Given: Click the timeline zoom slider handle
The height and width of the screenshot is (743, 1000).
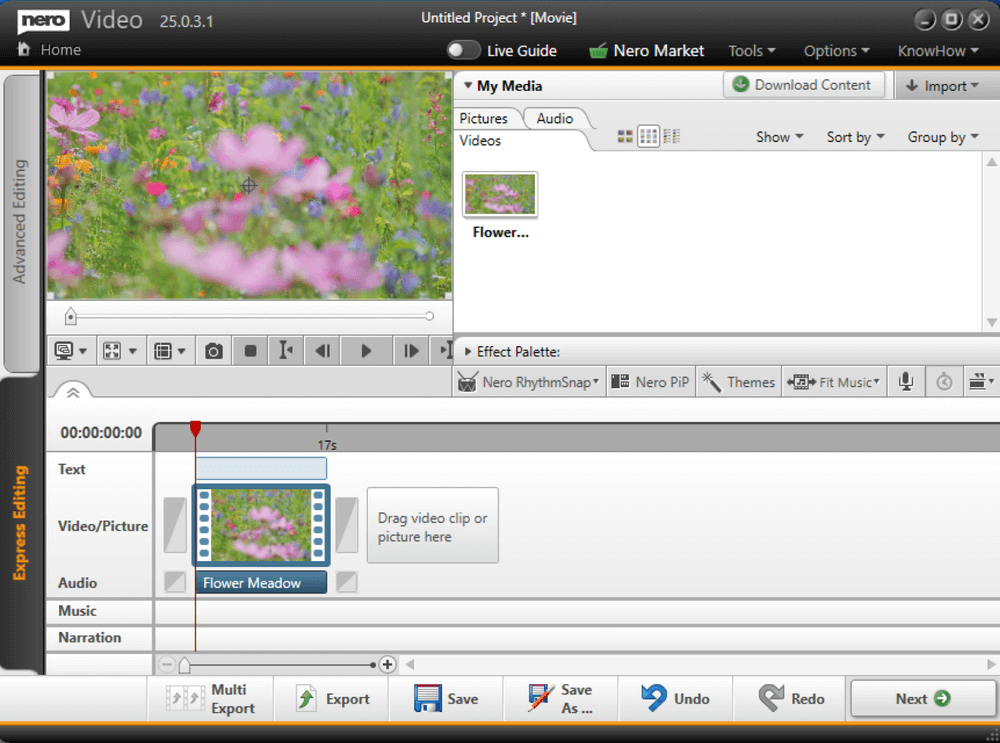Looking at the screenshot, I should (184, 665).
